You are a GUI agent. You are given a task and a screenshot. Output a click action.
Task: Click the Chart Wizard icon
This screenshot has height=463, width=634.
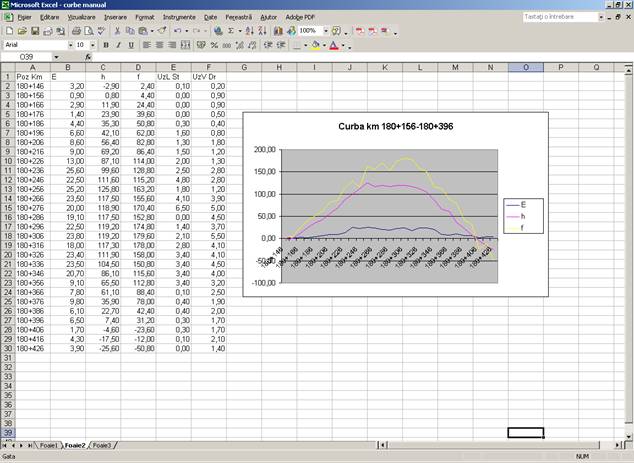pos(277,32)
